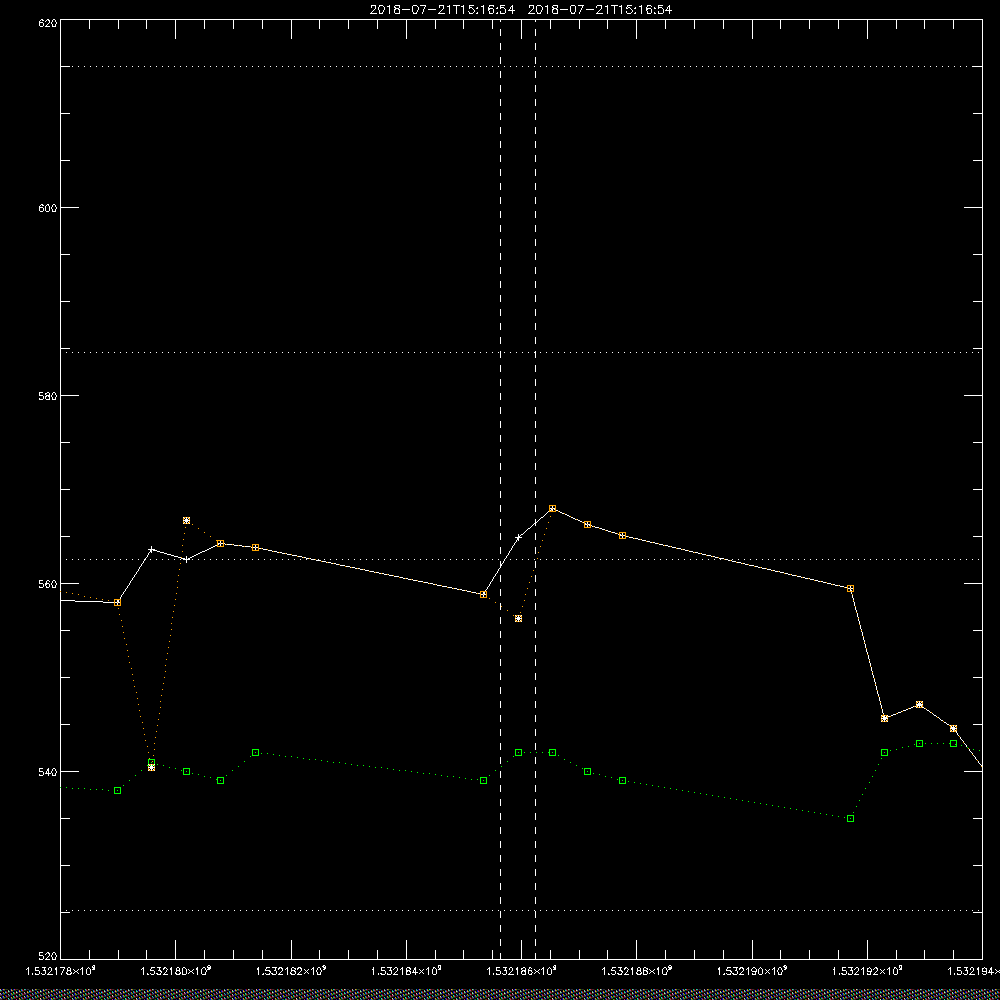Select the 580 y-axis label
1000x1000 pixels.
tap(48, 396)
